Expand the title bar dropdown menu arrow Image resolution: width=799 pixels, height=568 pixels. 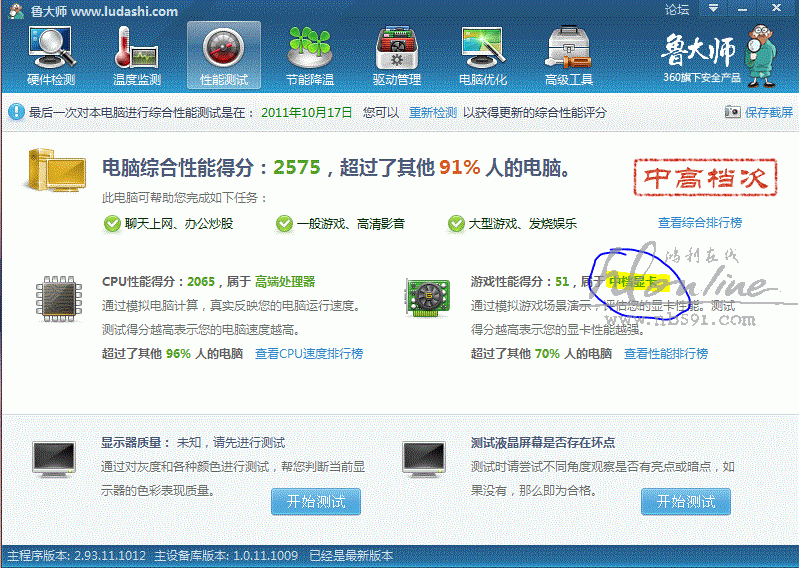click(713, 8)
